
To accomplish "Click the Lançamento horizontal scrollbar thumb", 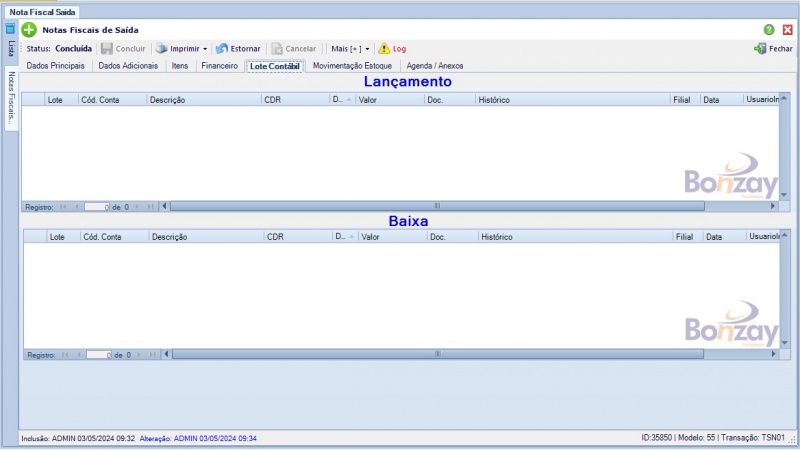I will (436, 206).
